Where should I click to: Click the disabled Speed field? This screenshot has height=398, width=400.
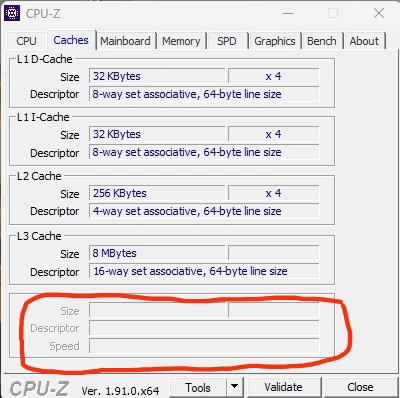point(204,346)
